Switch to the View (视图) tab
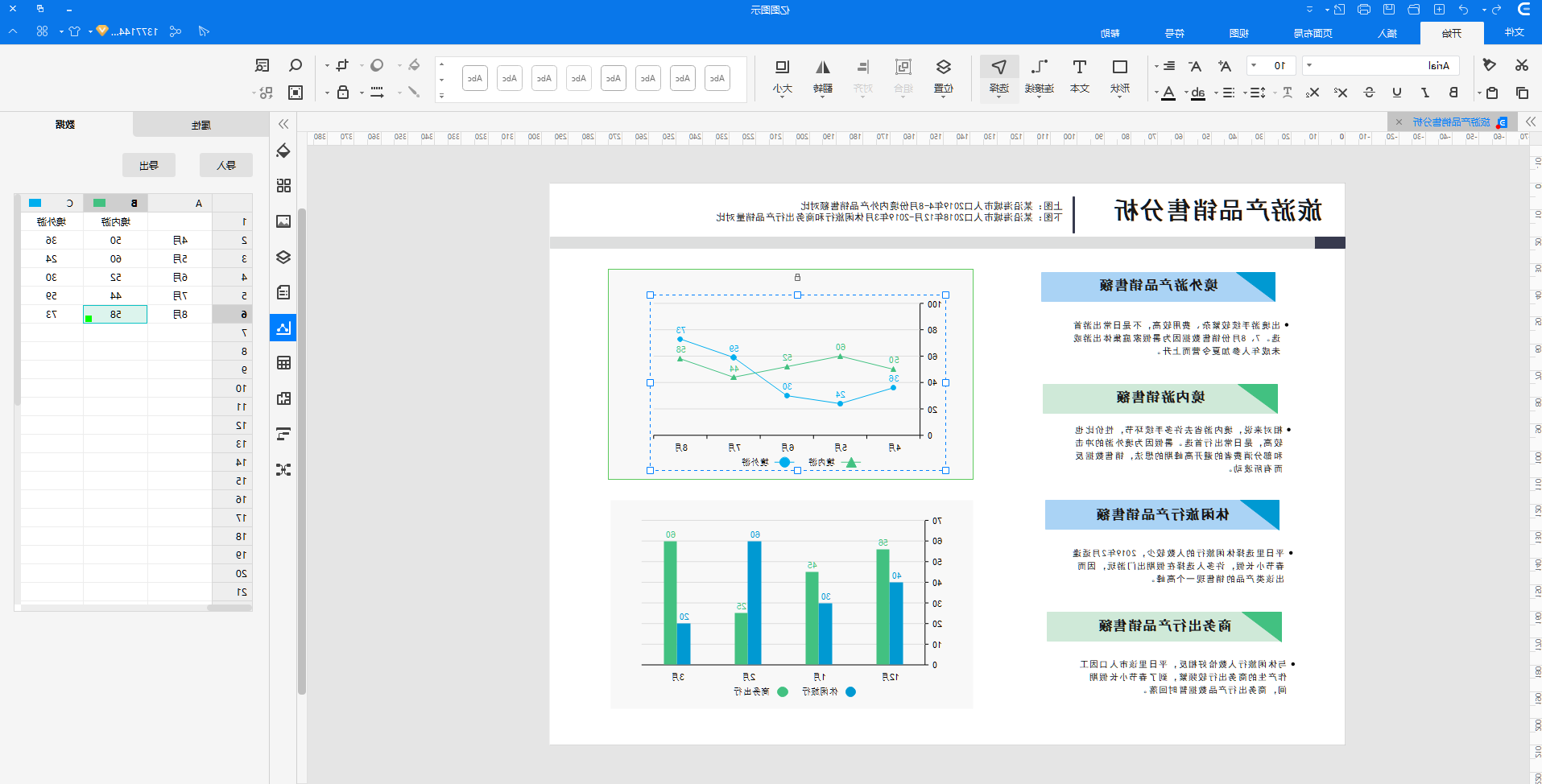Viewport: 1542px width, 784px height. [1239, 33]
